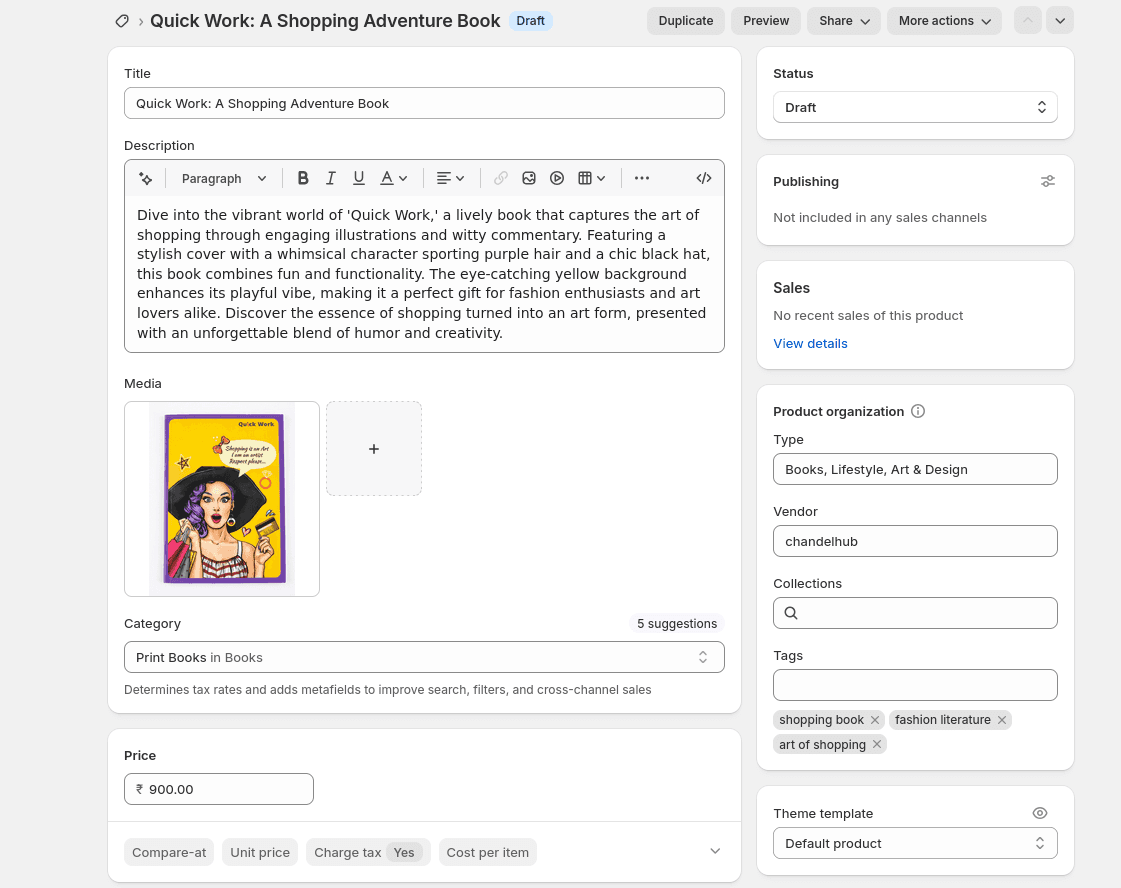The width and height of the screenshot is (1121, 888).
Task: Show the 5 suggestions for category
Action: [x=677, y=624]
